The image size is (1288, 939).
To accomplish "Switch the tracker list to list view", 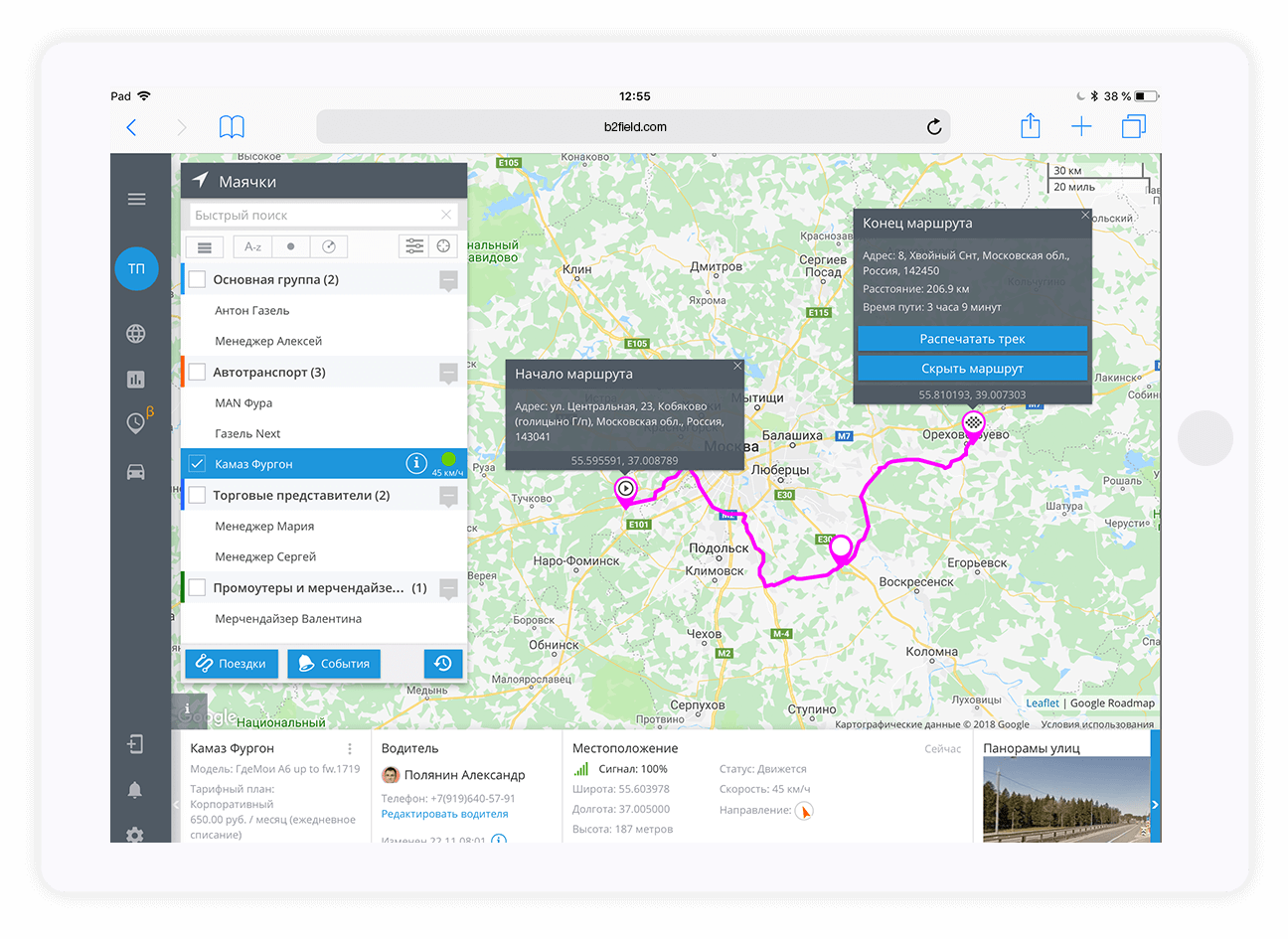I will [204, 246].
